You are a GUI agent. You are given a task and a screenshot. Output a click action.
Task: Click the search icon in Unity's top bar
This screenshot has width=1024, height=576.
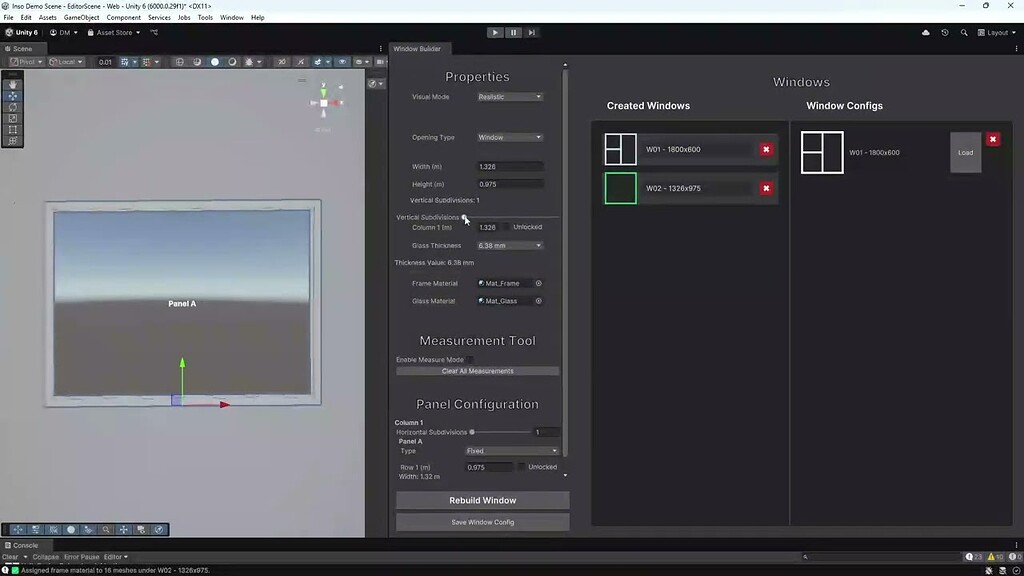tap(963, 32)
